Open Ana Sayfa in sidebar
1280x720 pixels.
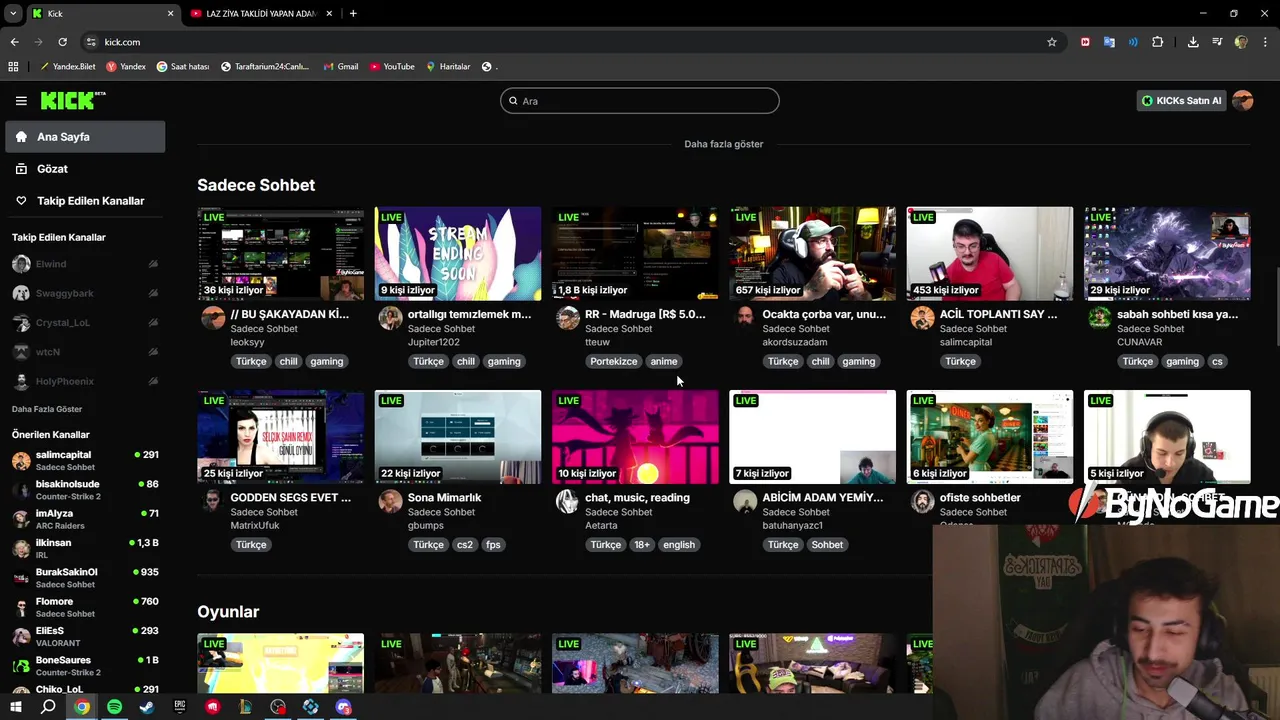coord(85,137)
